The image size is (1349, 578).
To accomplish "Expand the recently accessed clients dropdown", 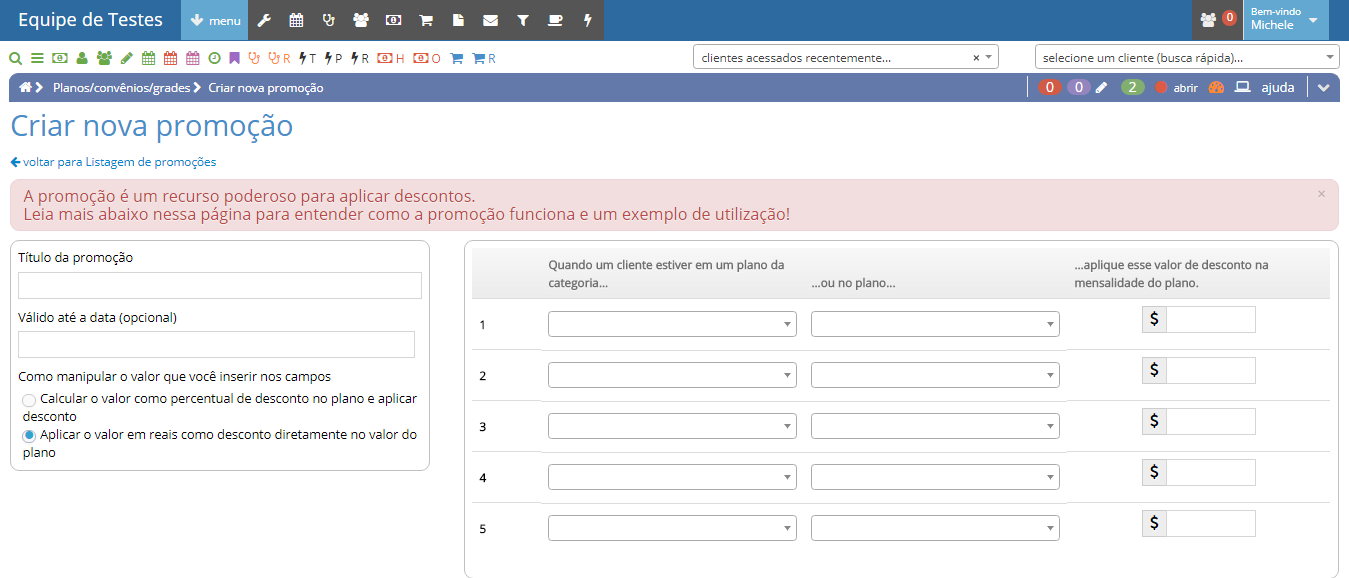I will tap(845, 58).
